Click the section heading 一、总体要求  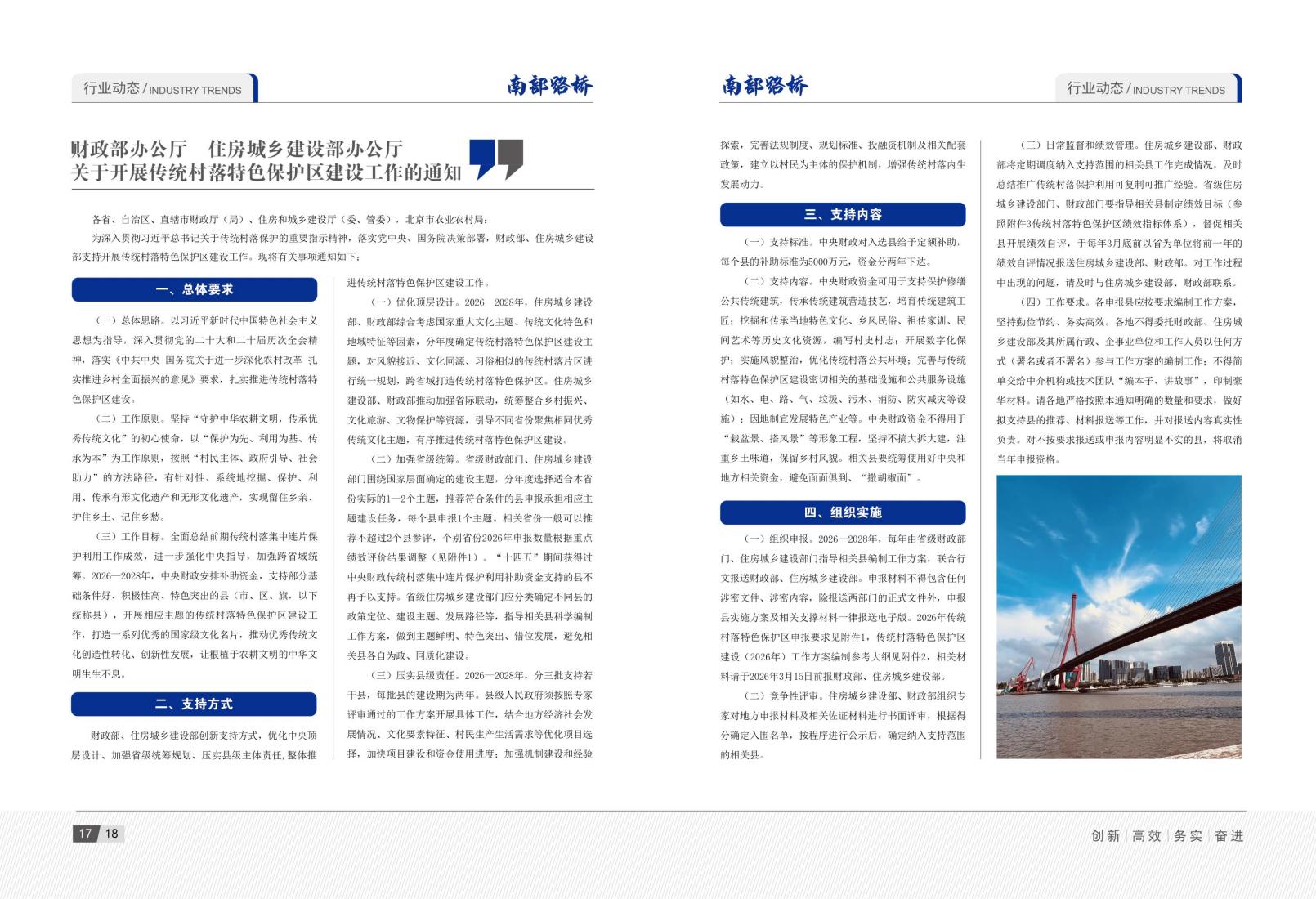tap(195, 289)
